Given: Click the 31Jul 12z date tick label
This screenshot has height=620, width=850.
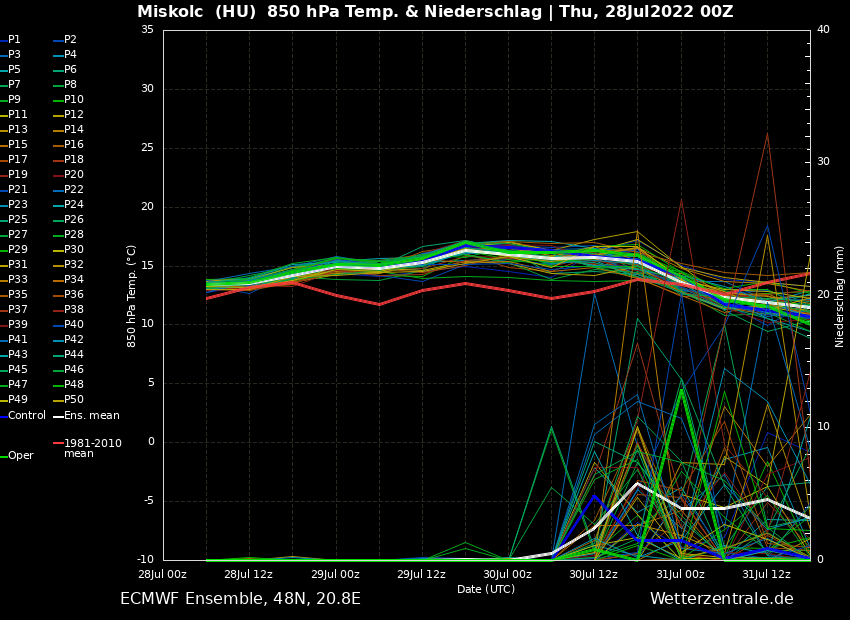Looking at the screenshot, I should (766, 575).
